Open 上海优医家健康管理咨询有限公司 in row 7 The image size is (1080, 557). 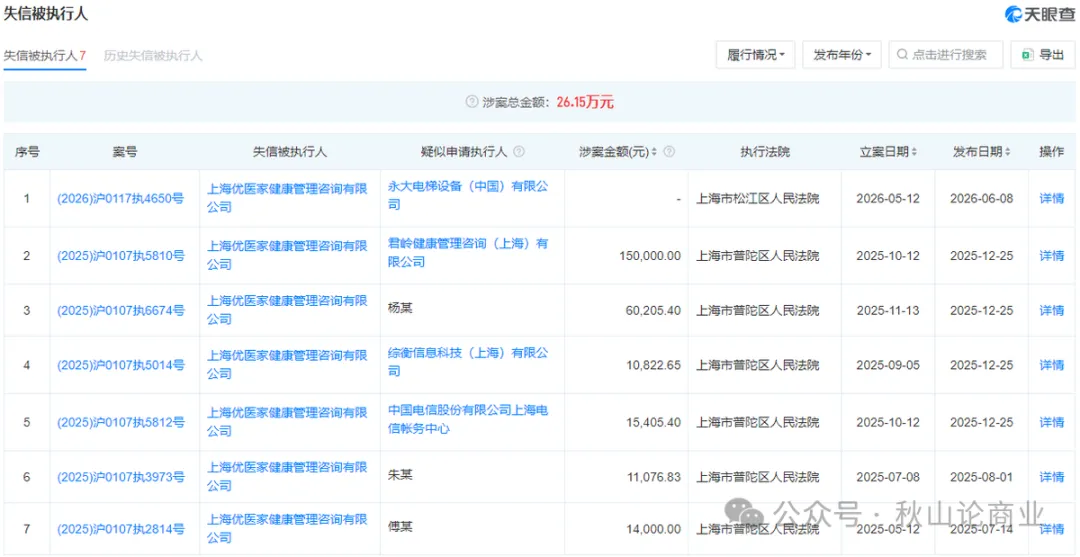point(287,527)
